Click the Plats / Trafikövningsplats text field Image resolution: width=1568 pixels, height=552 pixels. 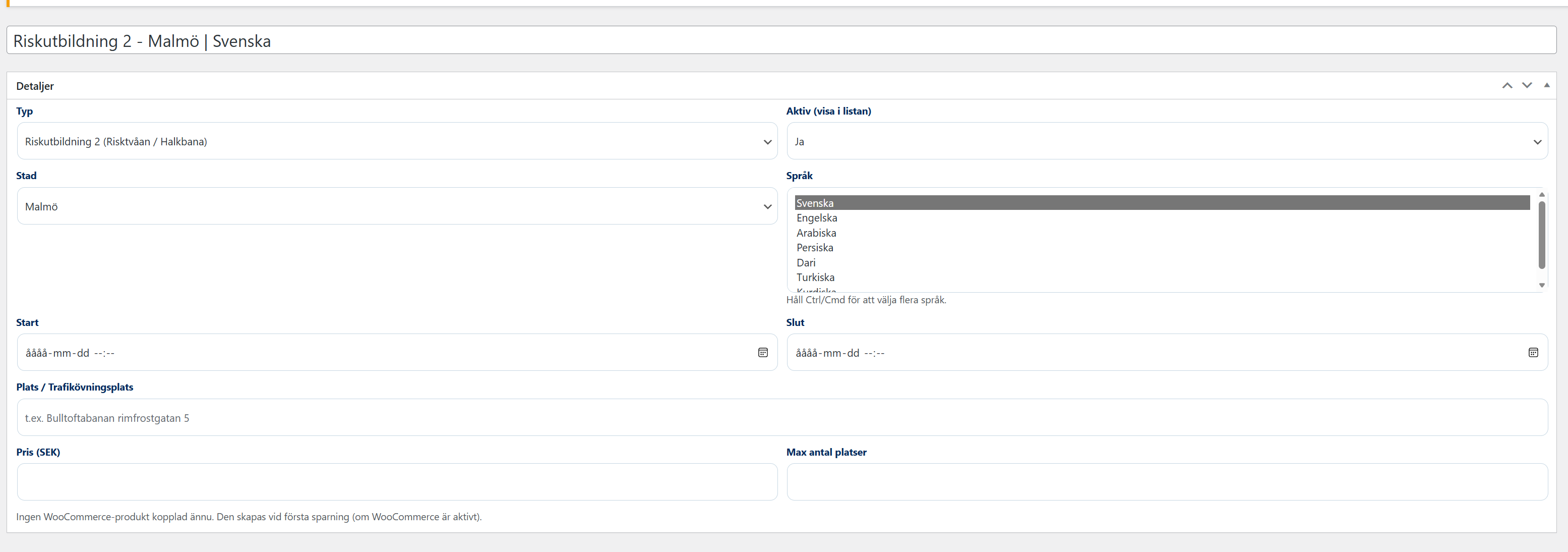782,418
